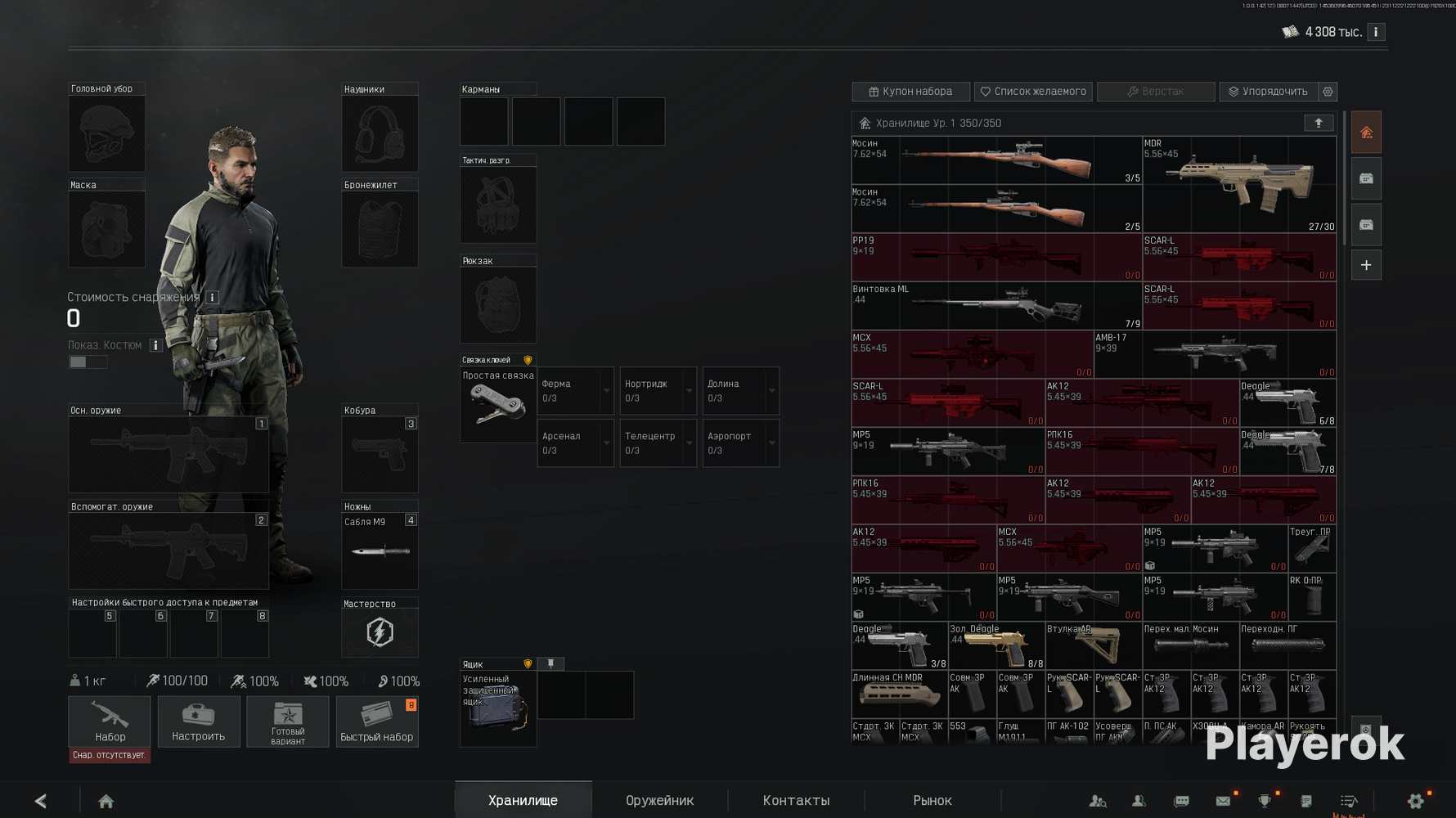
Task: Click the shield icon beside Ящик
Action: point(528,664)
